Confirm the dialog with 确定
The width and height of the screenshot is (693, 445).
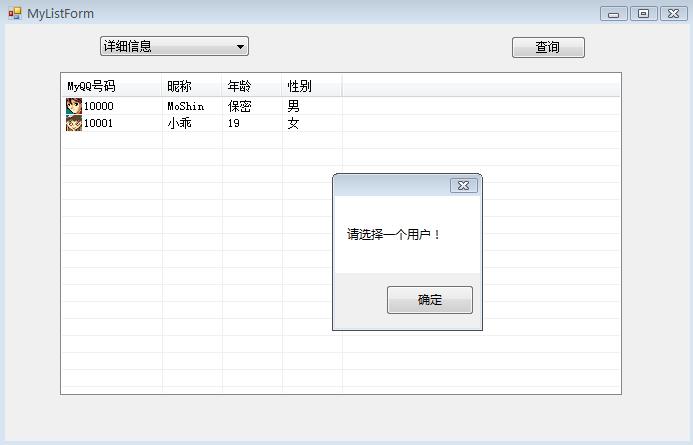coord(430,300)
